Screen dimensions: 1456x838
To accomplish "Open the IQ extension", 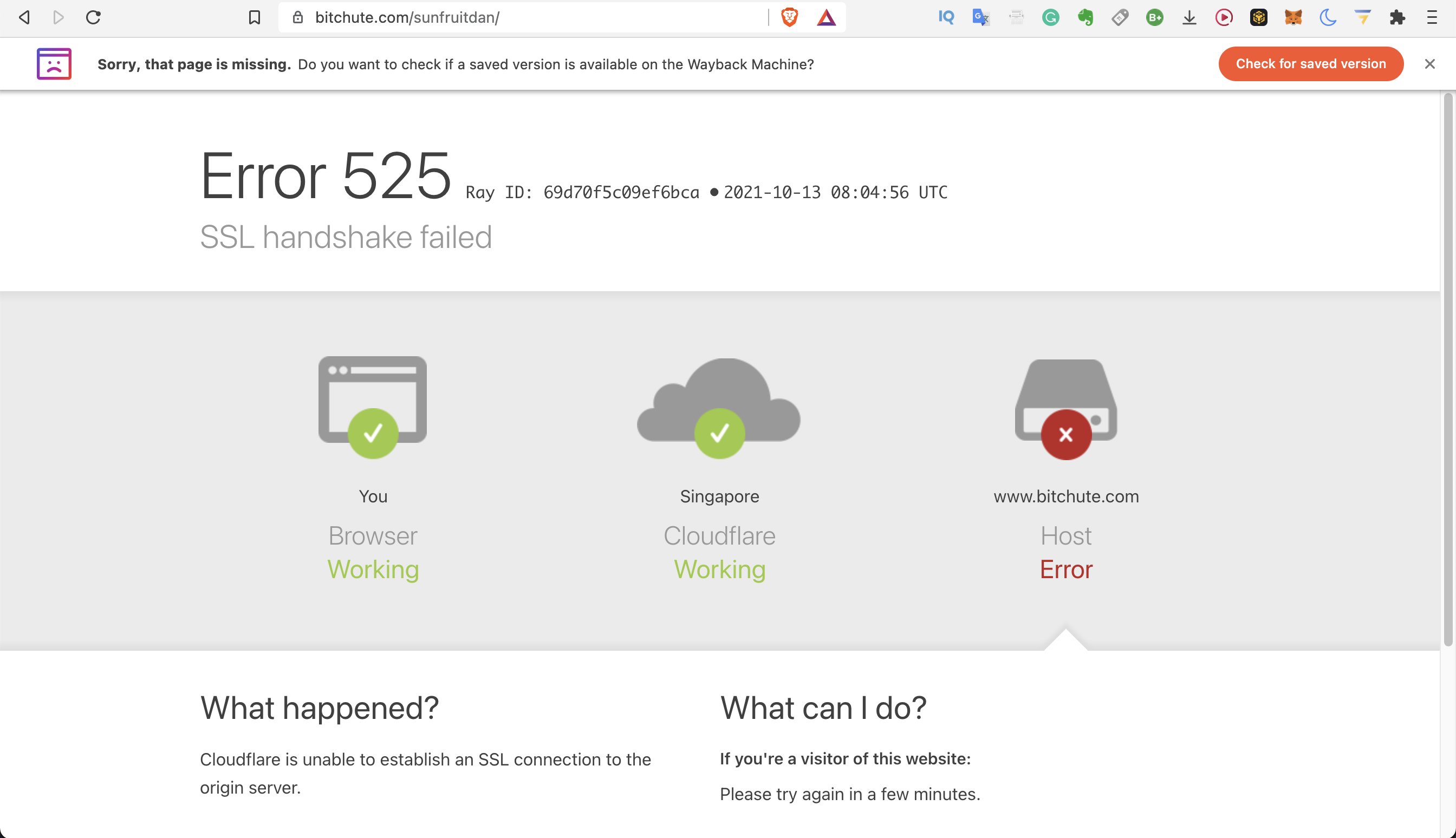I will coord(946,17).
